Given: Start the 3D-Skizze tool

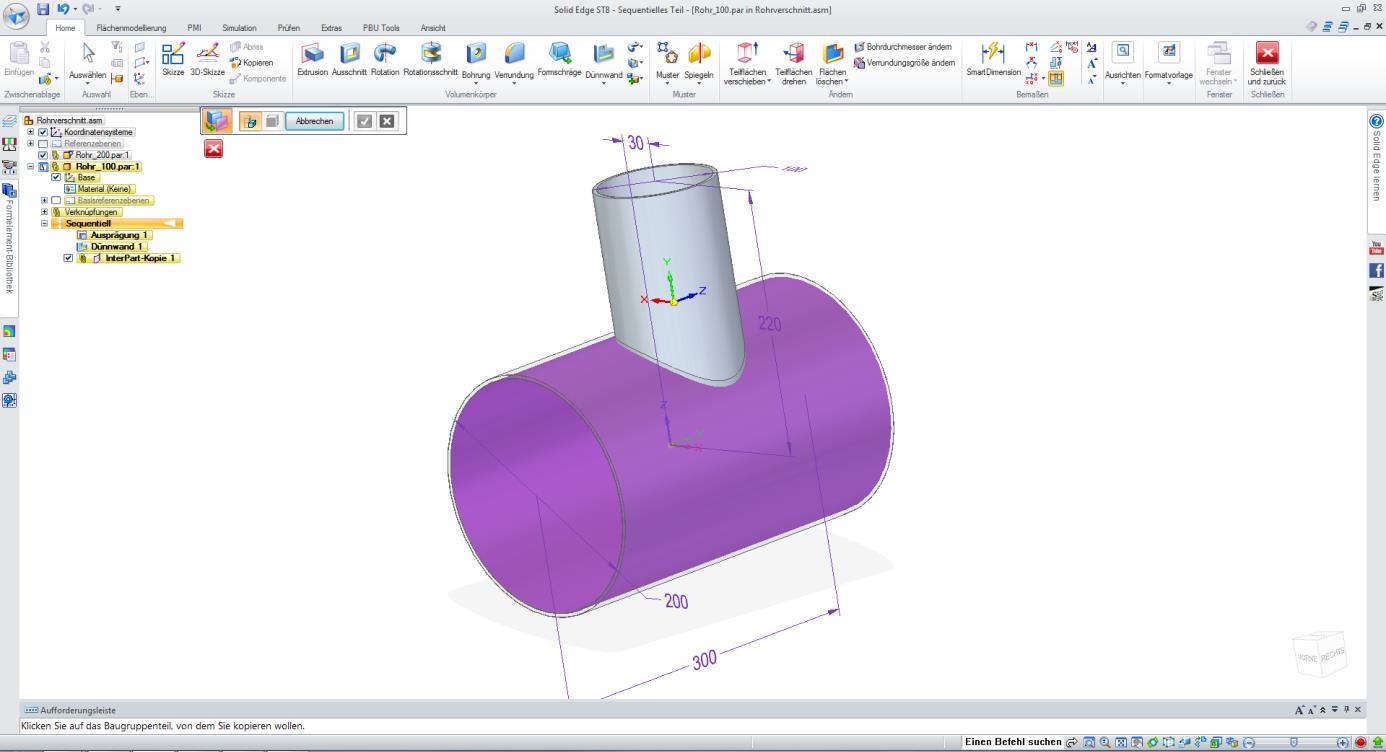Looking at the screenshot, I should [x=207, y=59].
